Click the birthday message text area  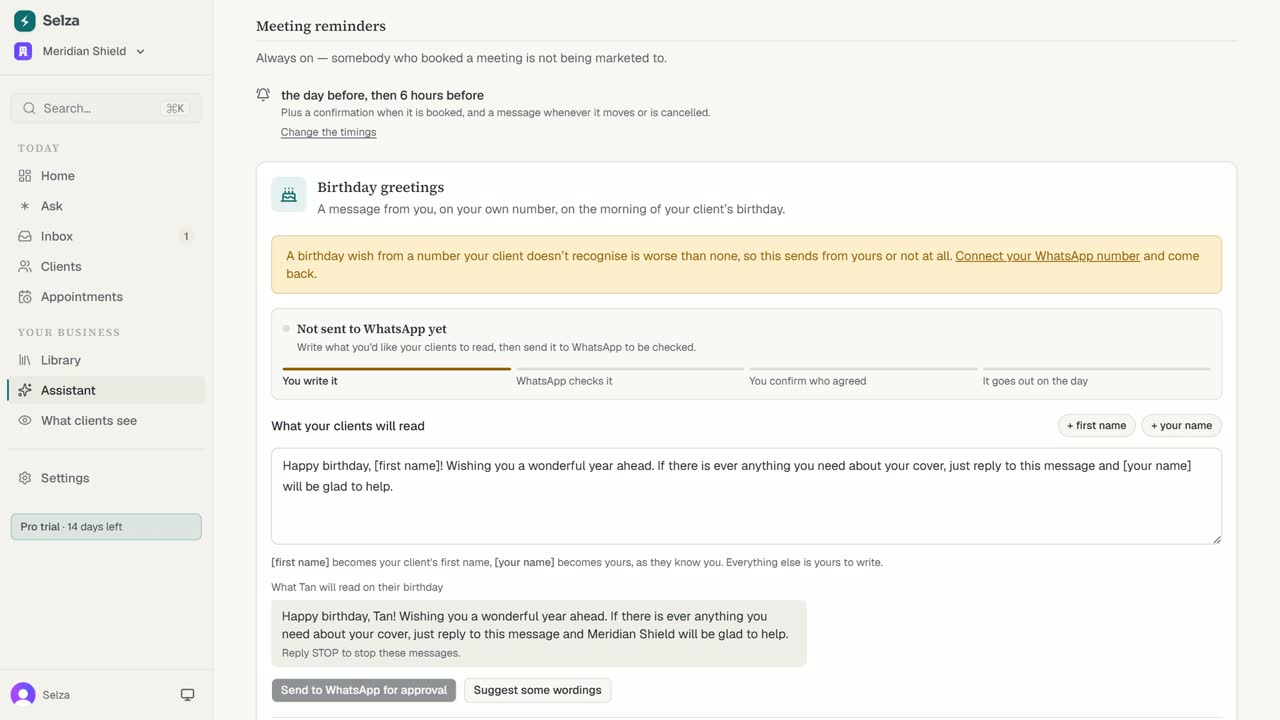(x=746, y=496)
